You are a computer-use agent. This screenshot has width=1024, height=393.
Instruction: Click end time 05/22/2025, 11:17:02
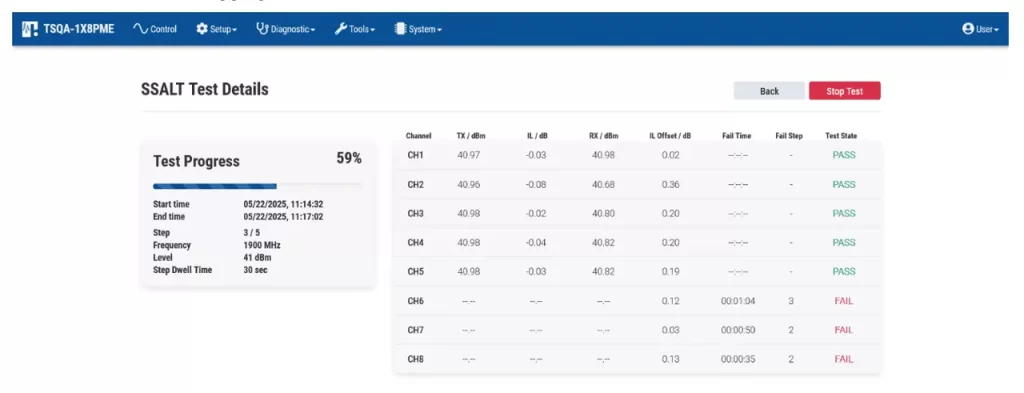tap(283, 217)
